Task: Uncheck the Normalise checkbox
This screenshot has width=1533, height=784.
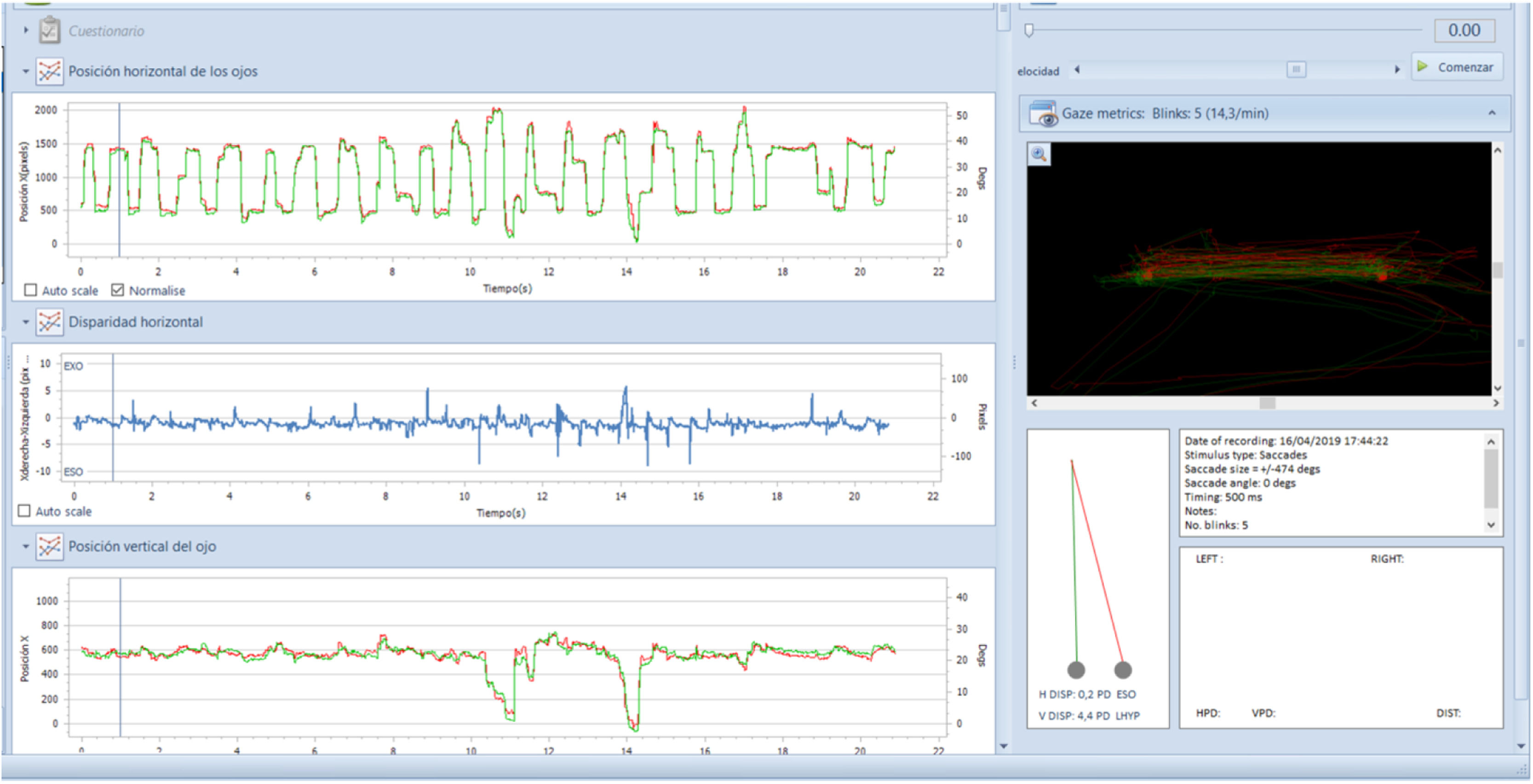Action: click(x=118, y=290)
